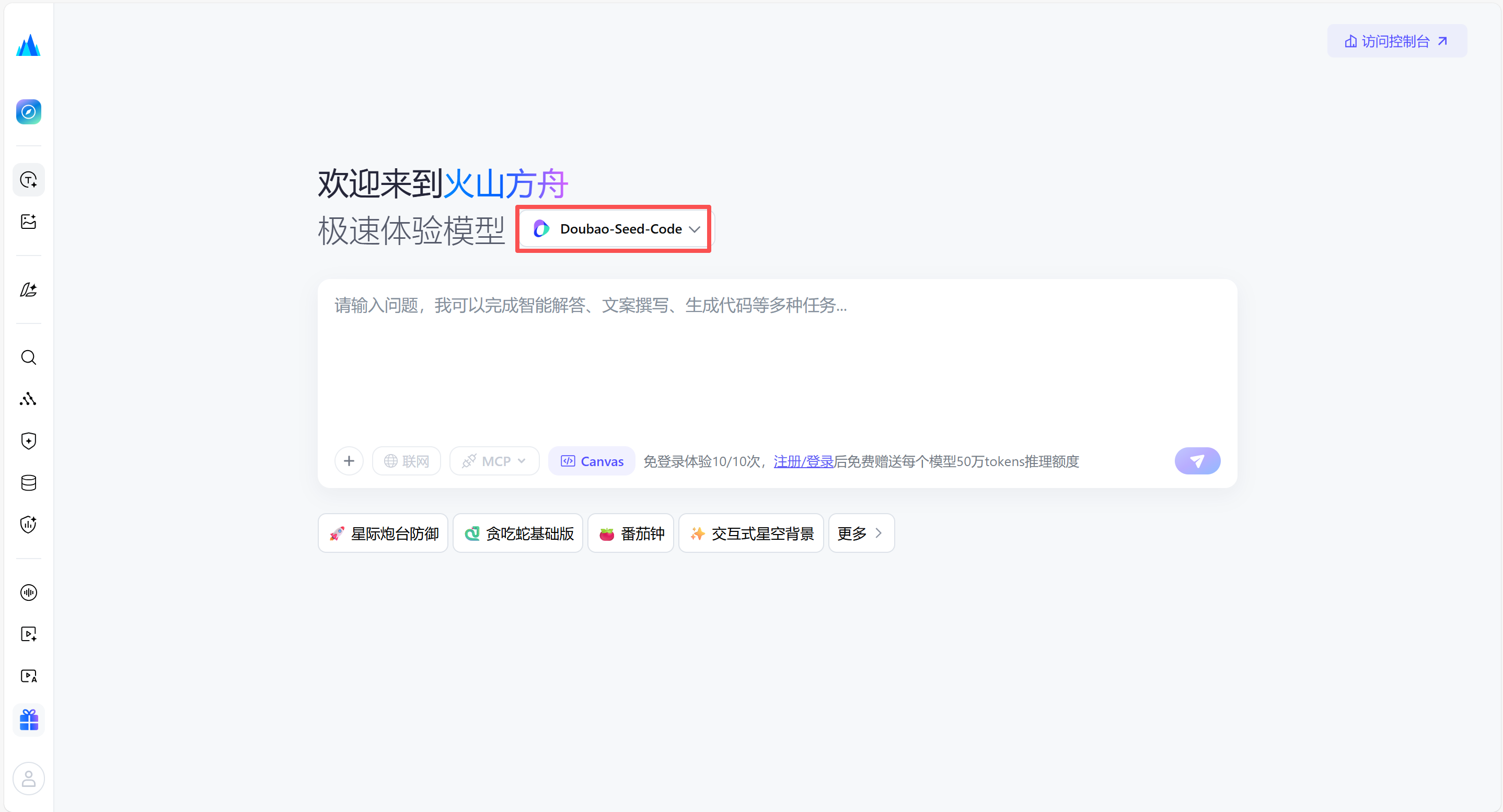The image size is (1503, 812).
Task: Open 访问控制台 in top right
Action: (x=1397, y=41)
